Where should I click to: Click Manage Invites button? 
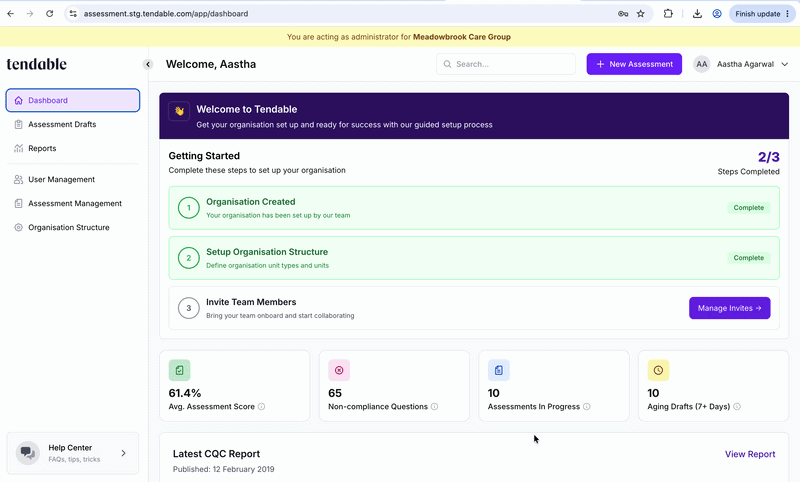point(730,308)
